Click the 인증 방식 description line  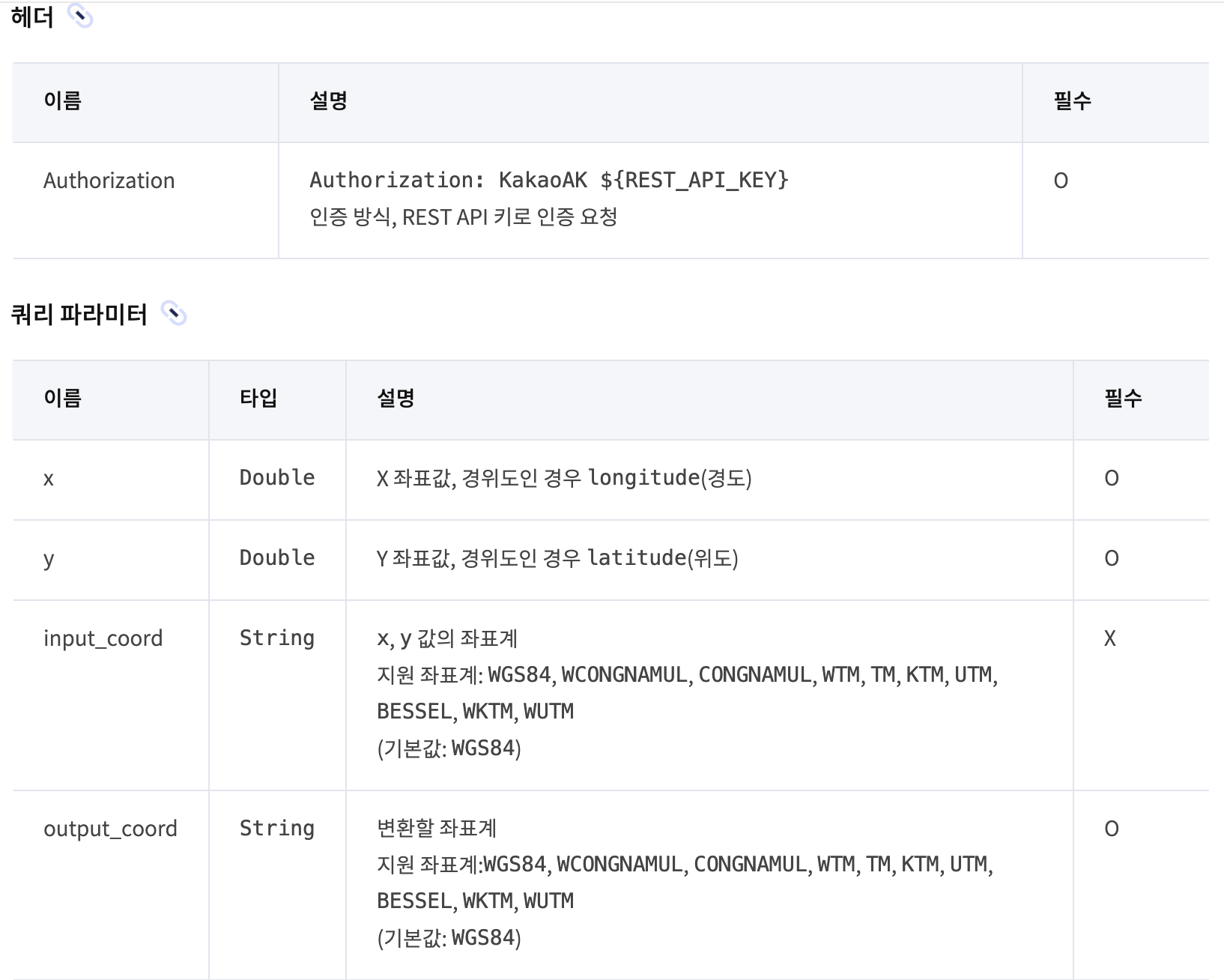coord(463,217)
